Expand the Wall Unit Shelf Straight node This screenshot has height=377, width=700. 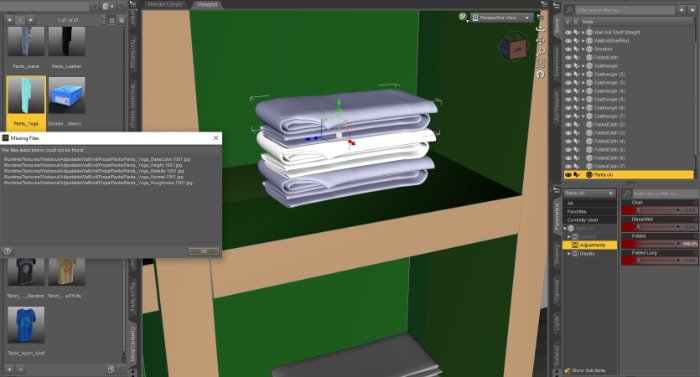(x=583, y=33)
